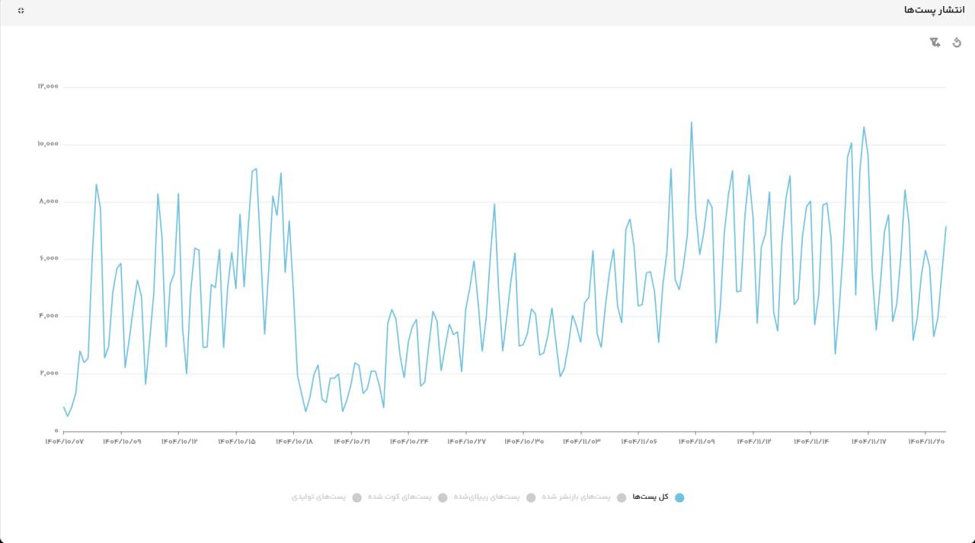
Task: Enable the 'پست‌های ریپلای‌شده' legend series
Action: tap(494, 497)
